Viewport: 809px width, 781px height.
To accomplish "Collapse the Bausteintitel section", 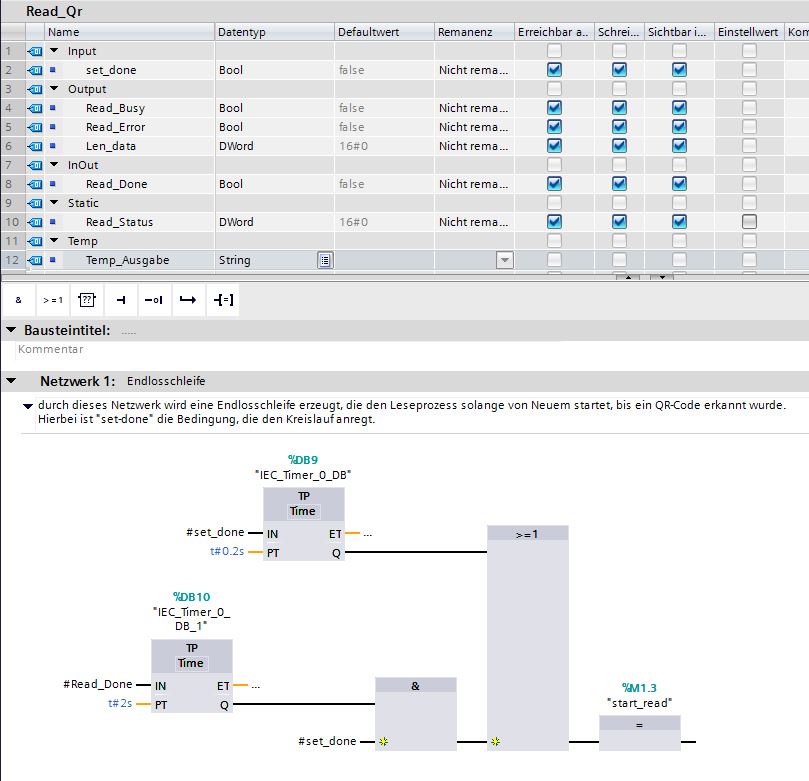I will [x=11, y=330].
